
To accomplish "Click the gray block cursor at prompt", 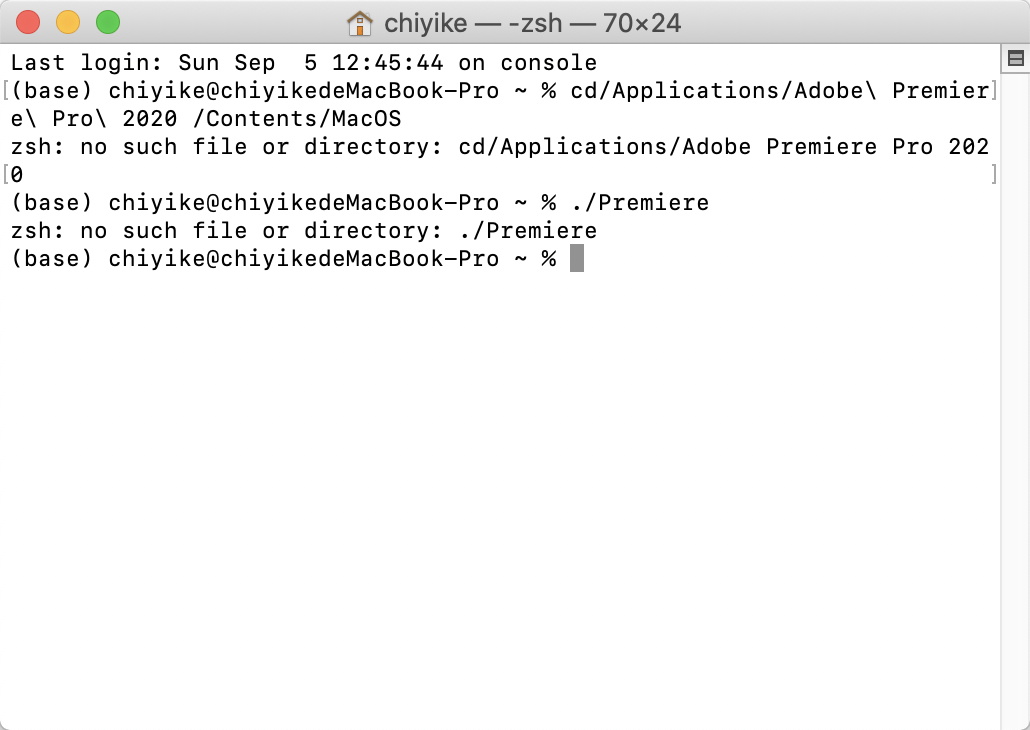I will pos(576,259).
